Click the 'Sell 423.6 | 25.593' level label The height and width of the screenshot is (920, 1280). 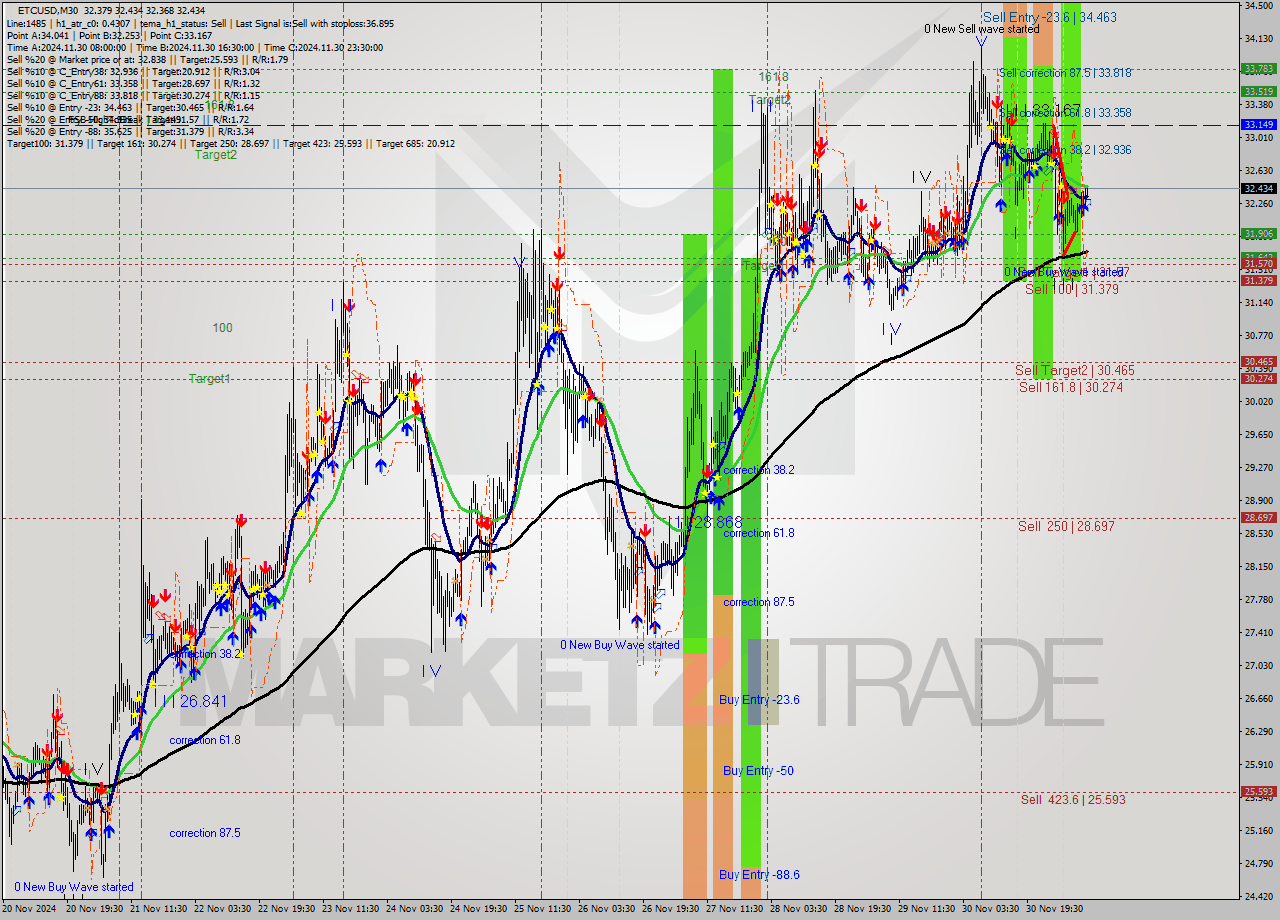(x=1073, y=799)
